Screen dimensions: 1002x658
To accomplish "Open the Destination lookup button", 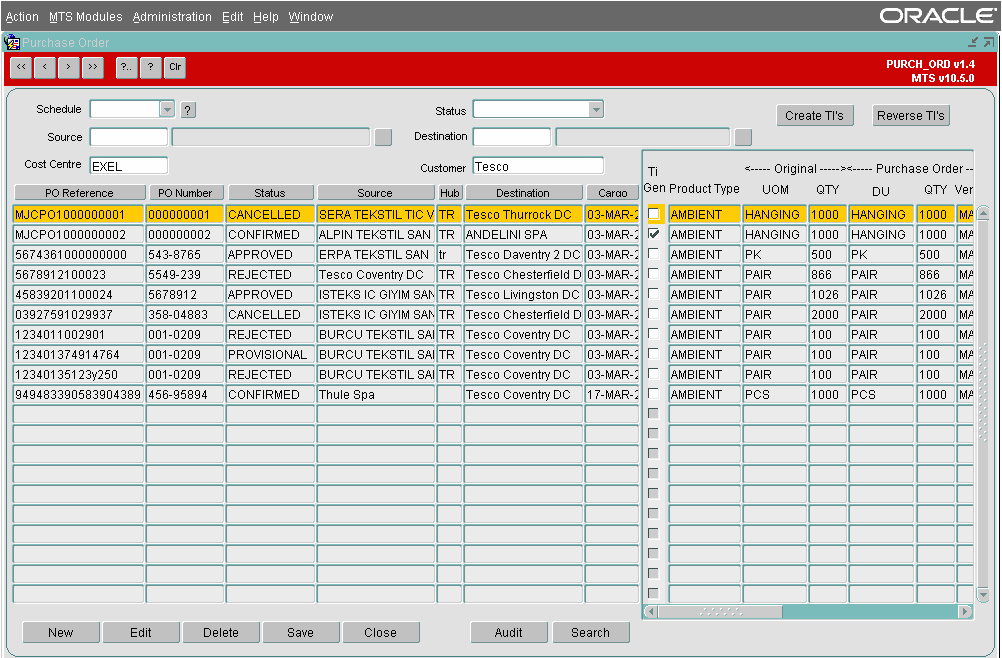I will [743, 137].
